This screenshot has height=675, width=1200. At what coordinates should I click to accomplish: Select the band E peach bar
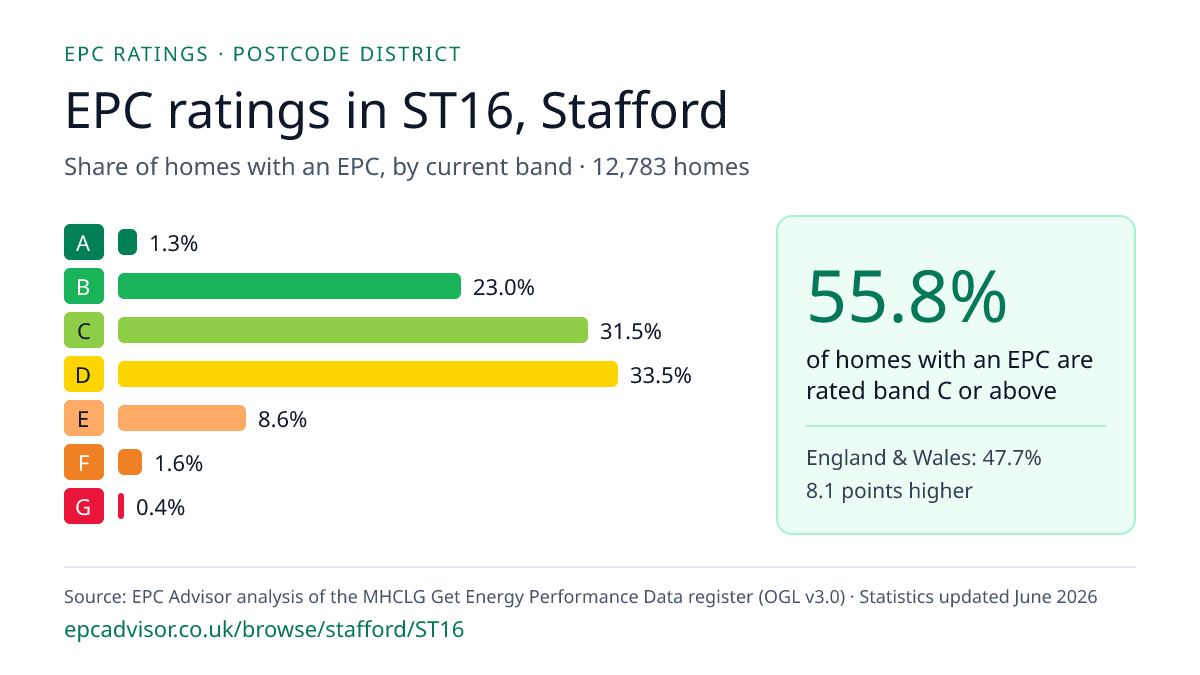pos(182,419)
